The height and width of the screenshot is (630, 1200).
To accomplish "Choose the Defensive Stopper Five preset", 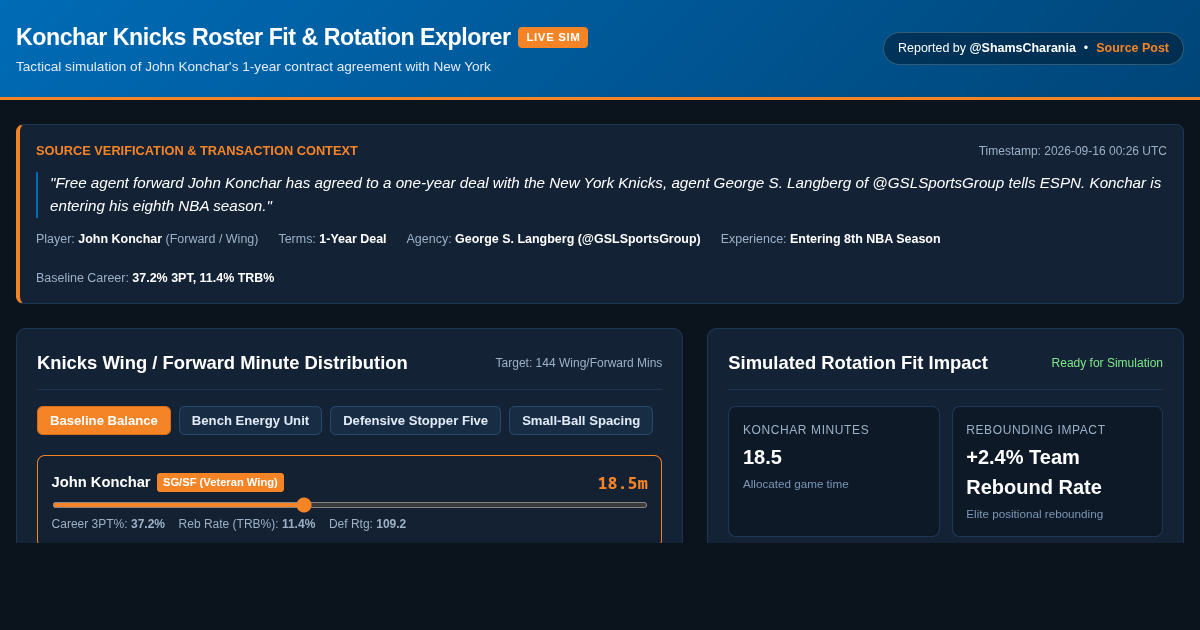I will coord(415,420).
